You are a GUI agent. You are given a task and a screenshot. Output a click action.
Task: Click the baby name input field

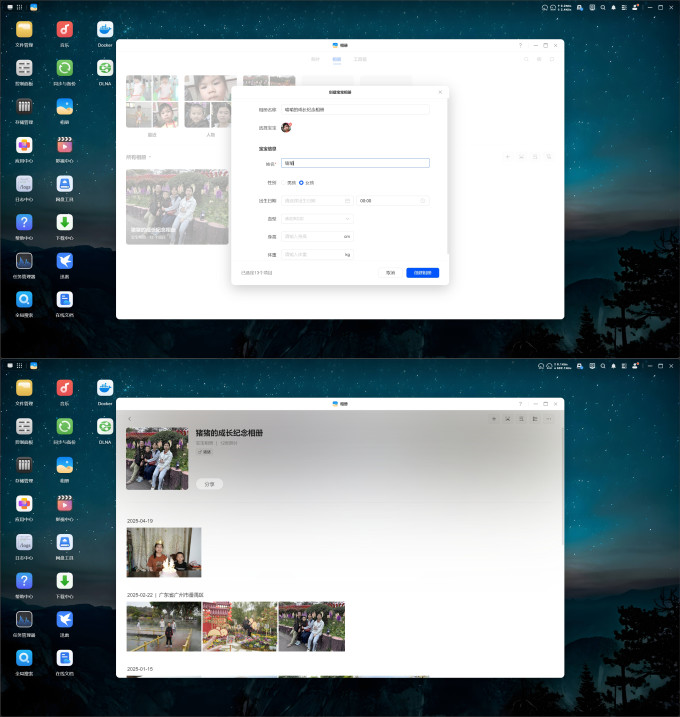(355, 163)
